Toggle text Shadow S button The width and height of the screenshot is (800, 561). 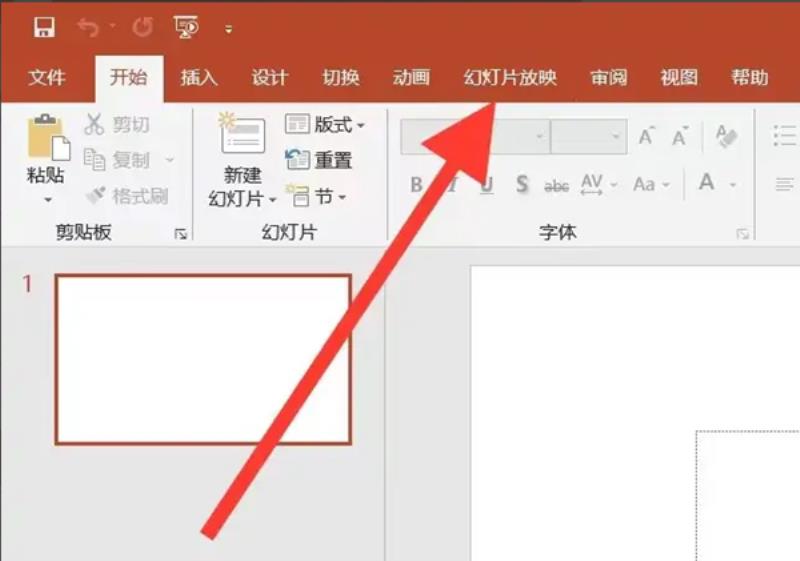click(x=521, y=184)
